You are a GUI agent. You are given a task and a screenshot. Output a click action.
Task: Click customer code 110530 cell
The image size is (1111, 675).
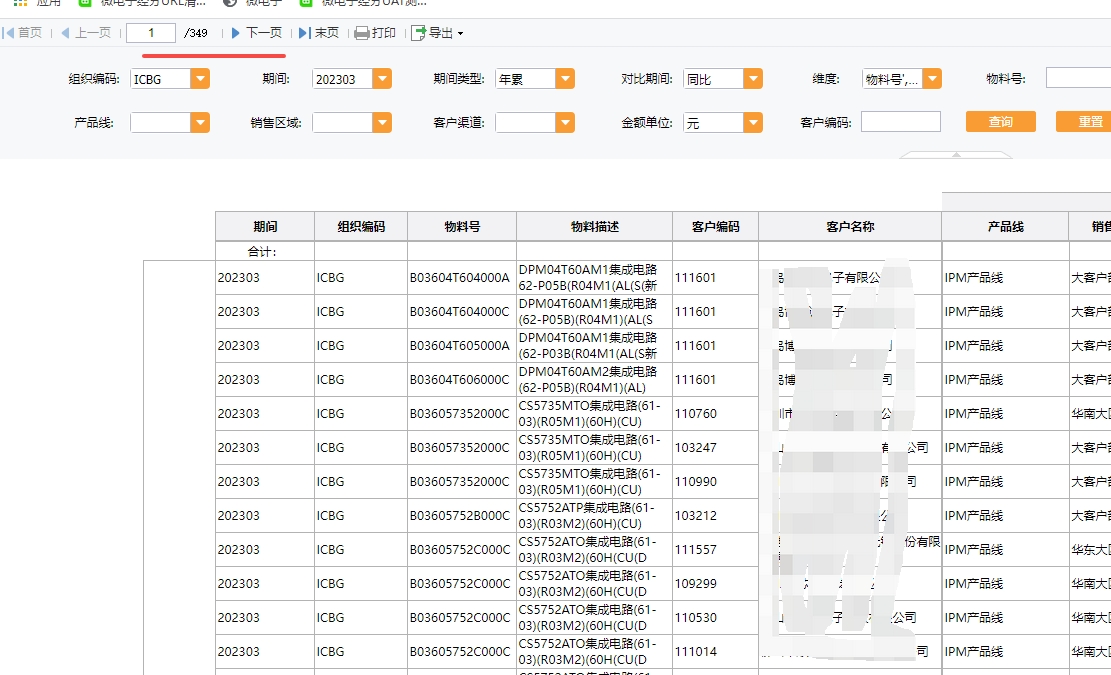716,618
